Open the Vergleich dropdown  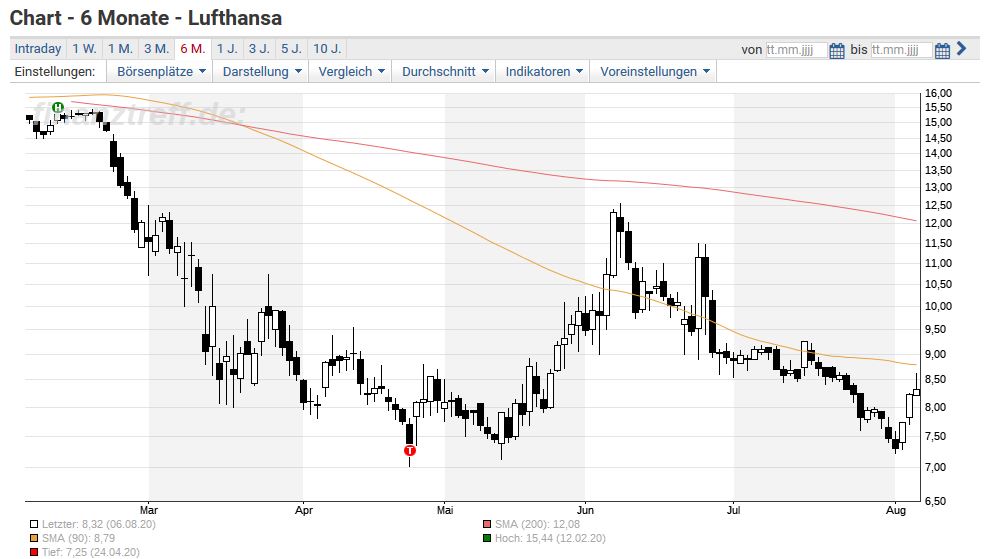[x=351, y=72]
